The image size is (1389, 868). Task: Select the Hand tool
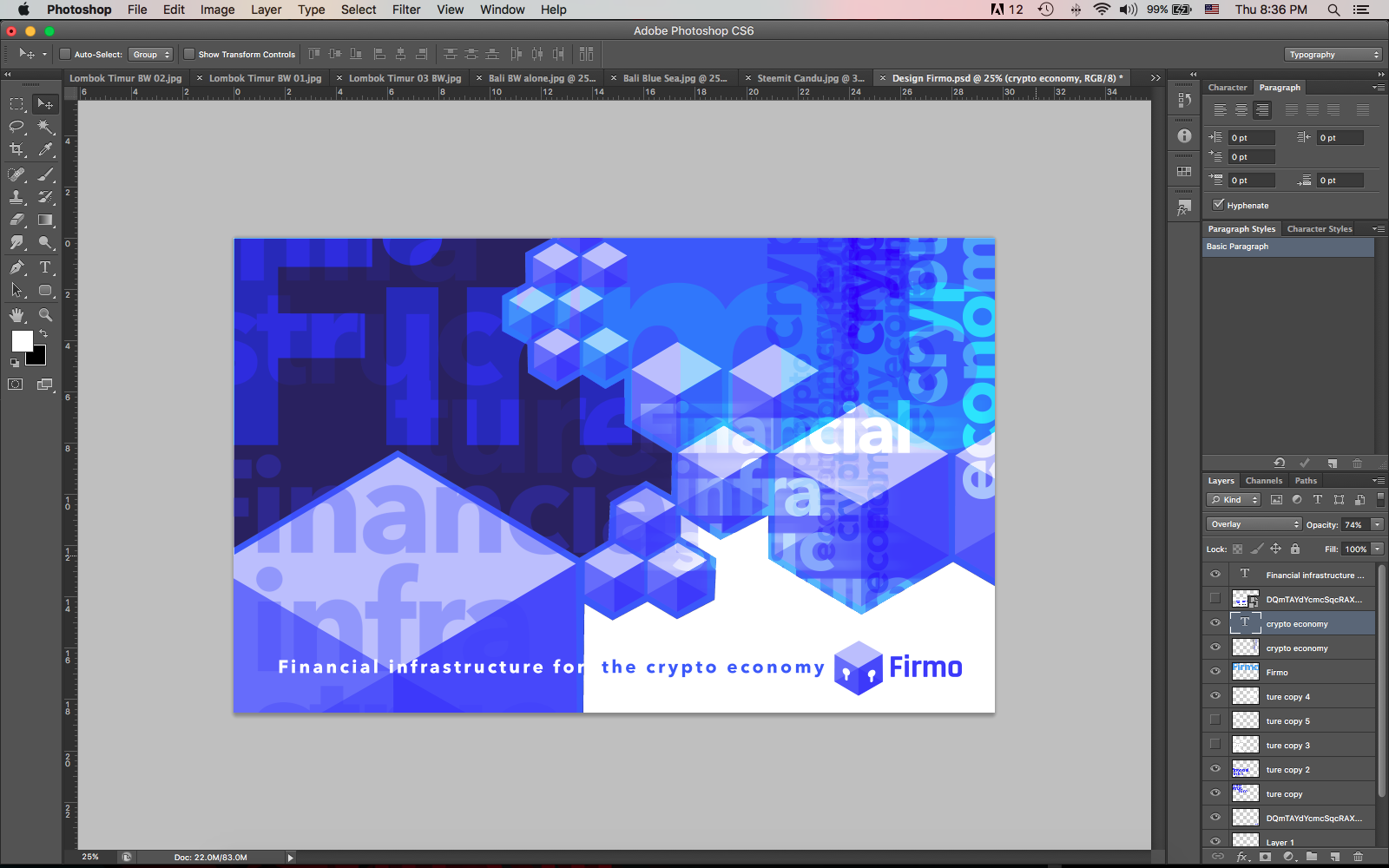[x=16, y=315]
